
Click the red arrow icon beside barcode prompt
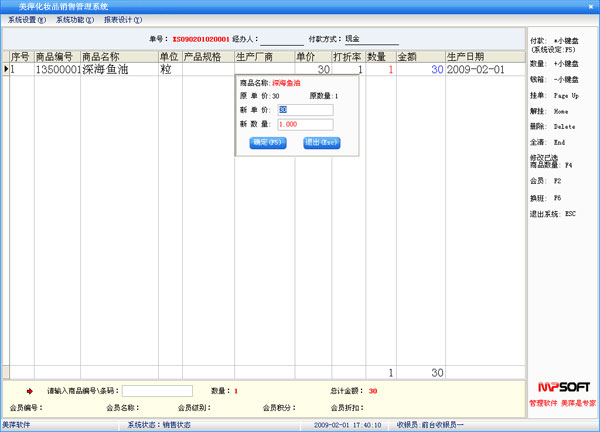(x=29, y=391)
